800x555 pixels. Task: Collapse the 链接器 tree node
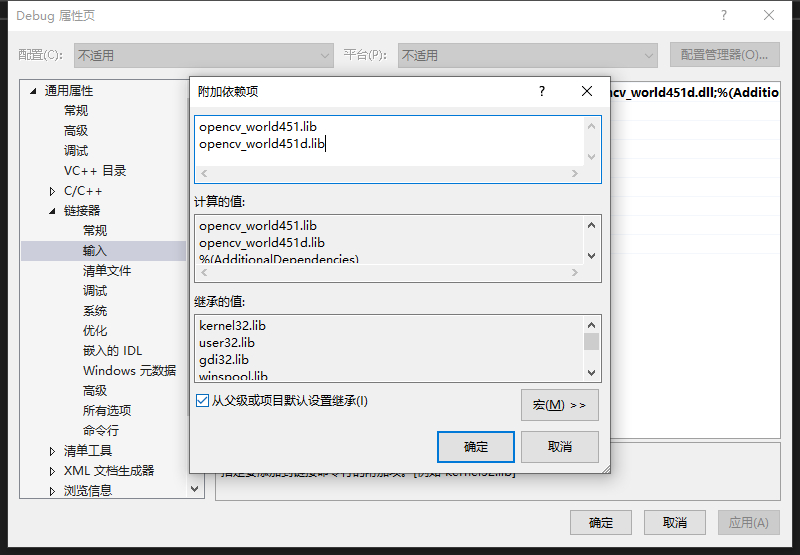(53, 211)
